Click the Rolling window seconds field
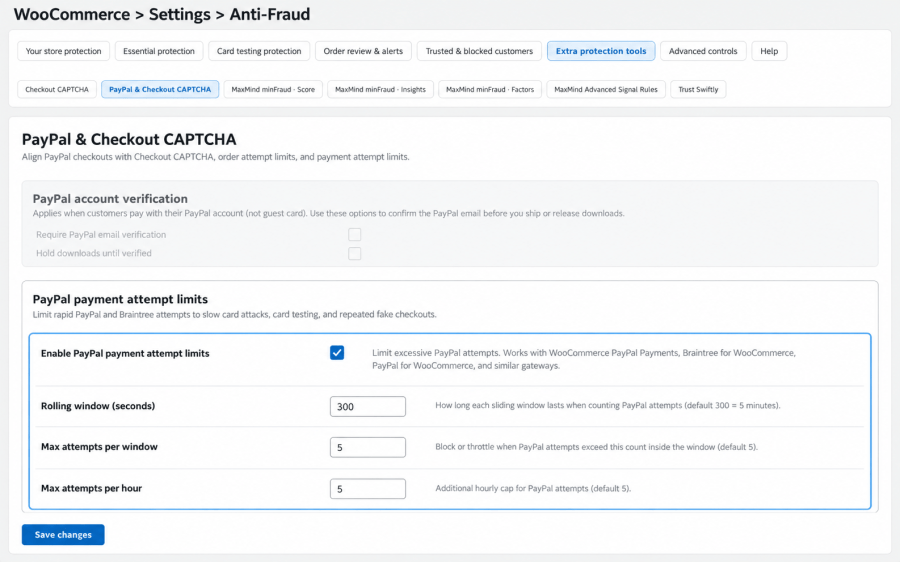Image resolution: width=900 pixels, height=562 pixels. pos(368,406)
